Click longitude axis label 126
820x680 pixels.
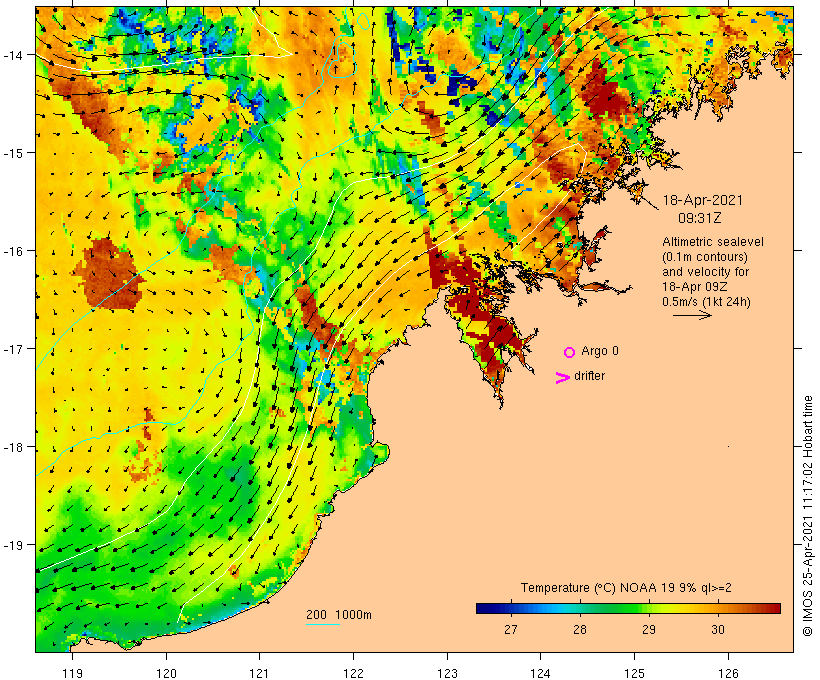click(728, 673)
